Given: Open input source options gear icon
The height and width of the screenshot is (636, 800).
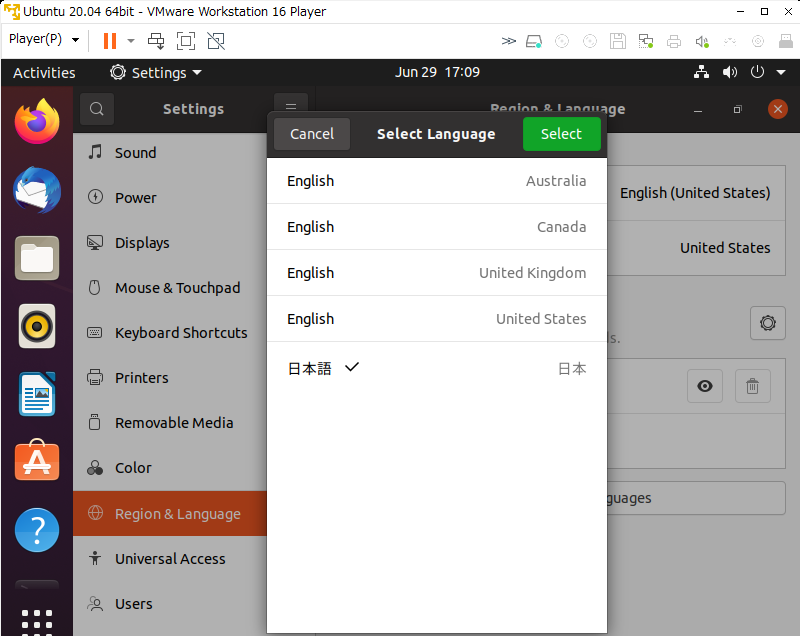Looking at the screenshot, I should [x=767, y=323].
